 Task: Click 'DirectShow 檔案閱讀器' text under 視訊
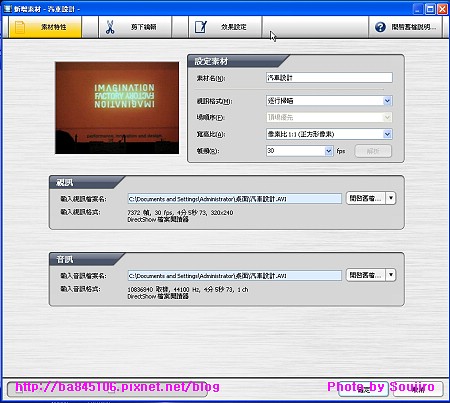tap(158, 220)
